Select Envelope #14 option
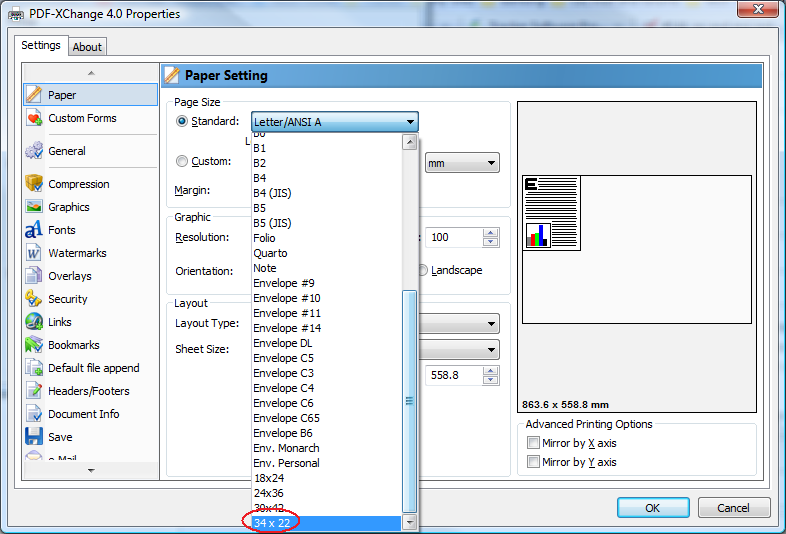 coord(326,328)
